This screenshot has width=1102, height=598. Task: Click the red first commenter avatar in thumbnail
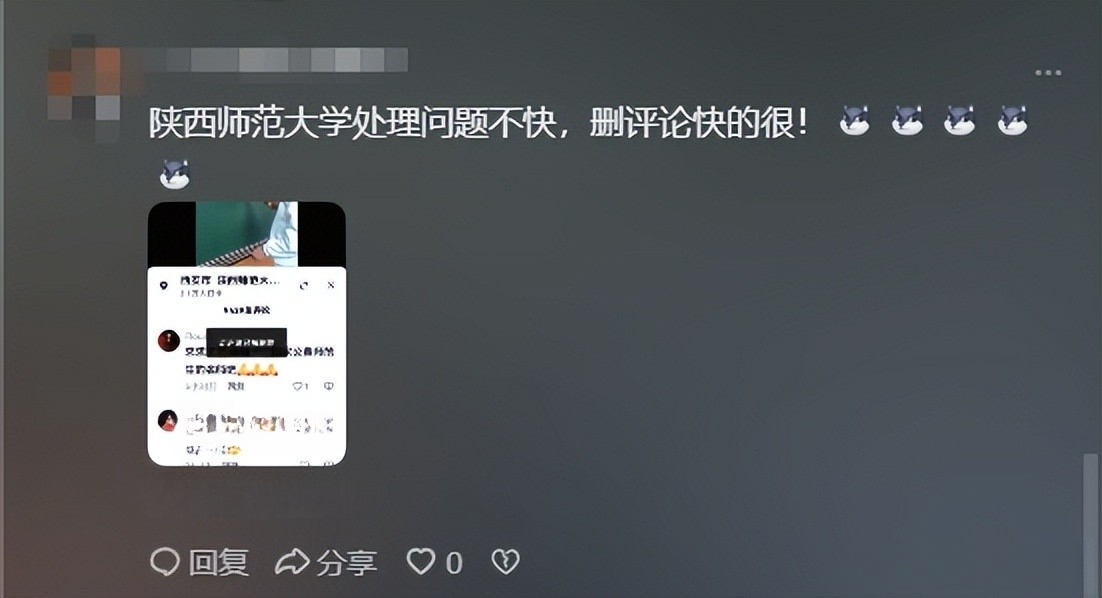(169, 341)
